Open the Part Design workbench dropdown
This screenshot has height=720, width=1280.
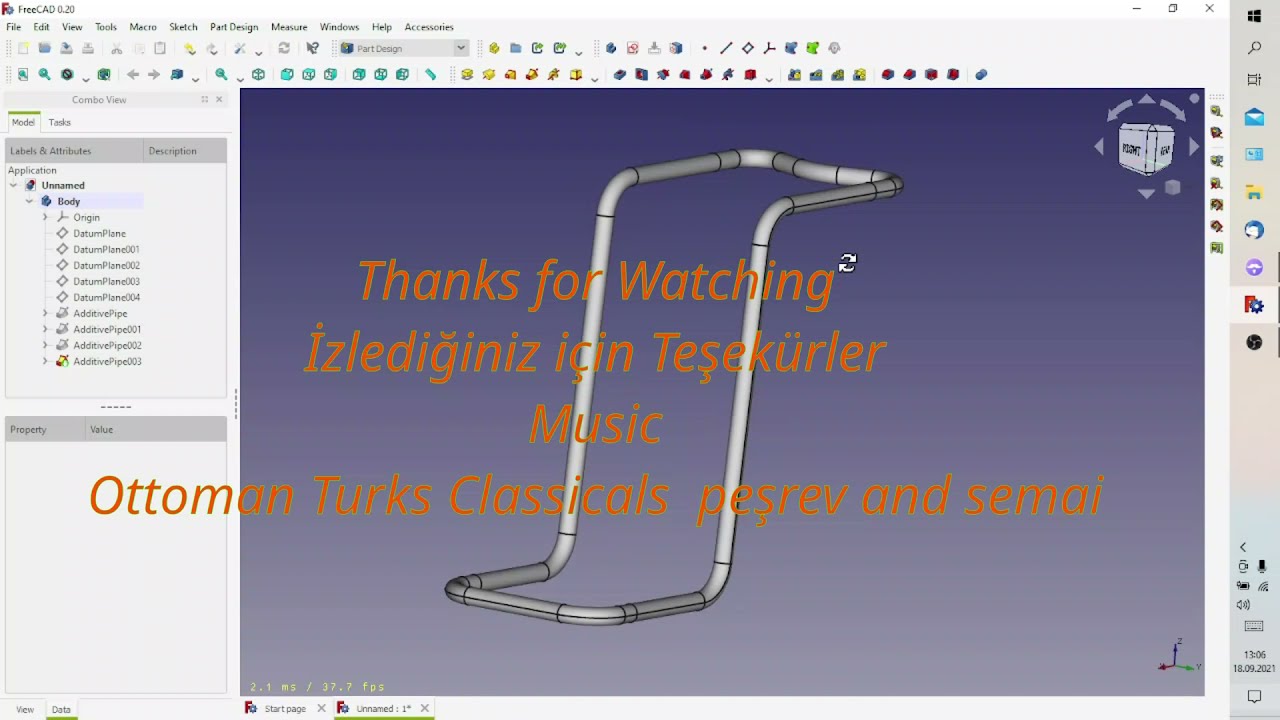(x=461, y=48)
